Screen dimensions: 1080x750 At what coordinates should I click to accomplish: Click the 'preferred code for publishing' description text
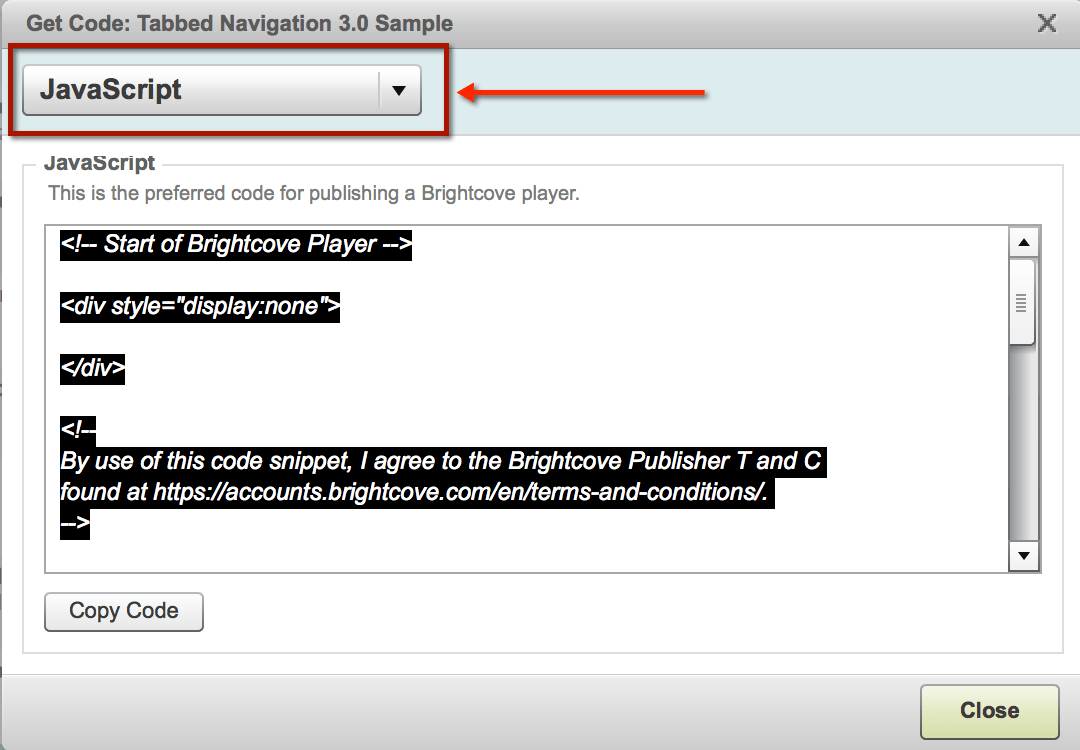314,194
